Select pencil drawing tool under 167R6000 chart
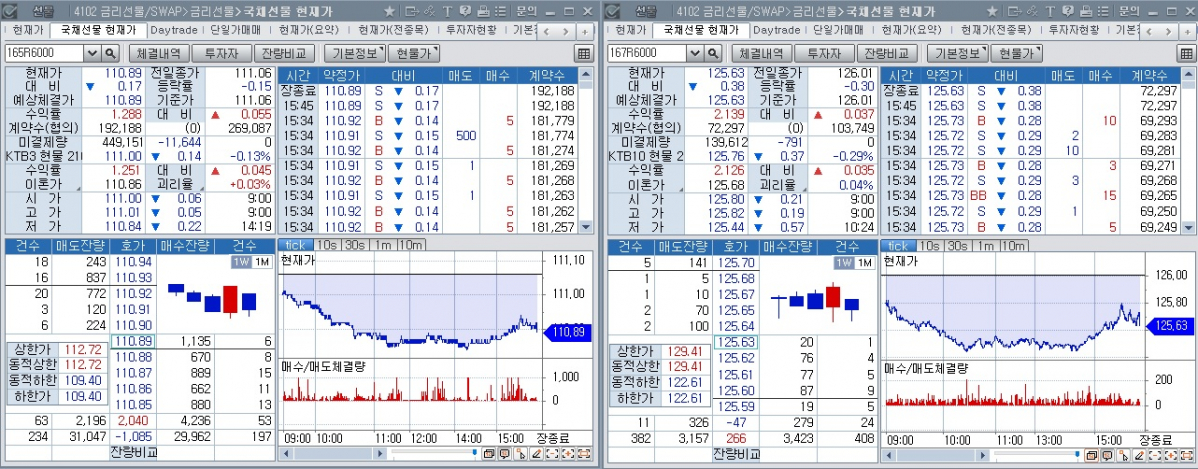 click(1140, 455)
